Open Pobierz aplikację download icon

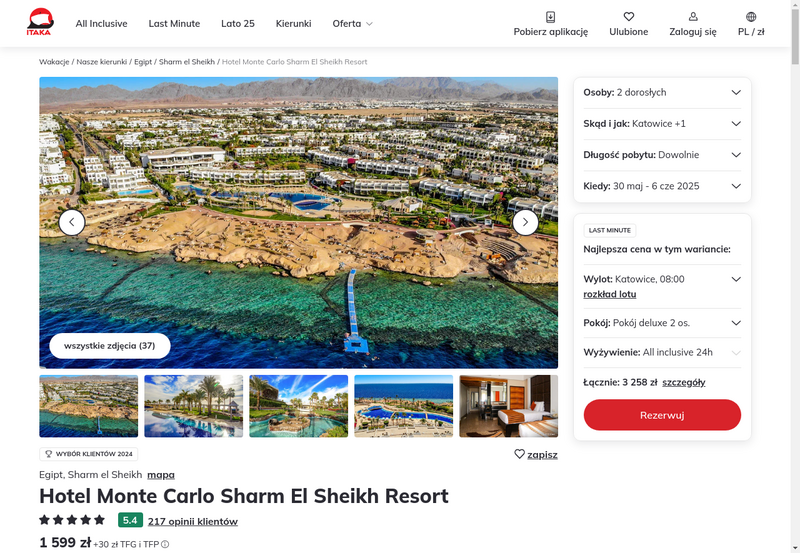pyautogui.click(x=551, y=17)
